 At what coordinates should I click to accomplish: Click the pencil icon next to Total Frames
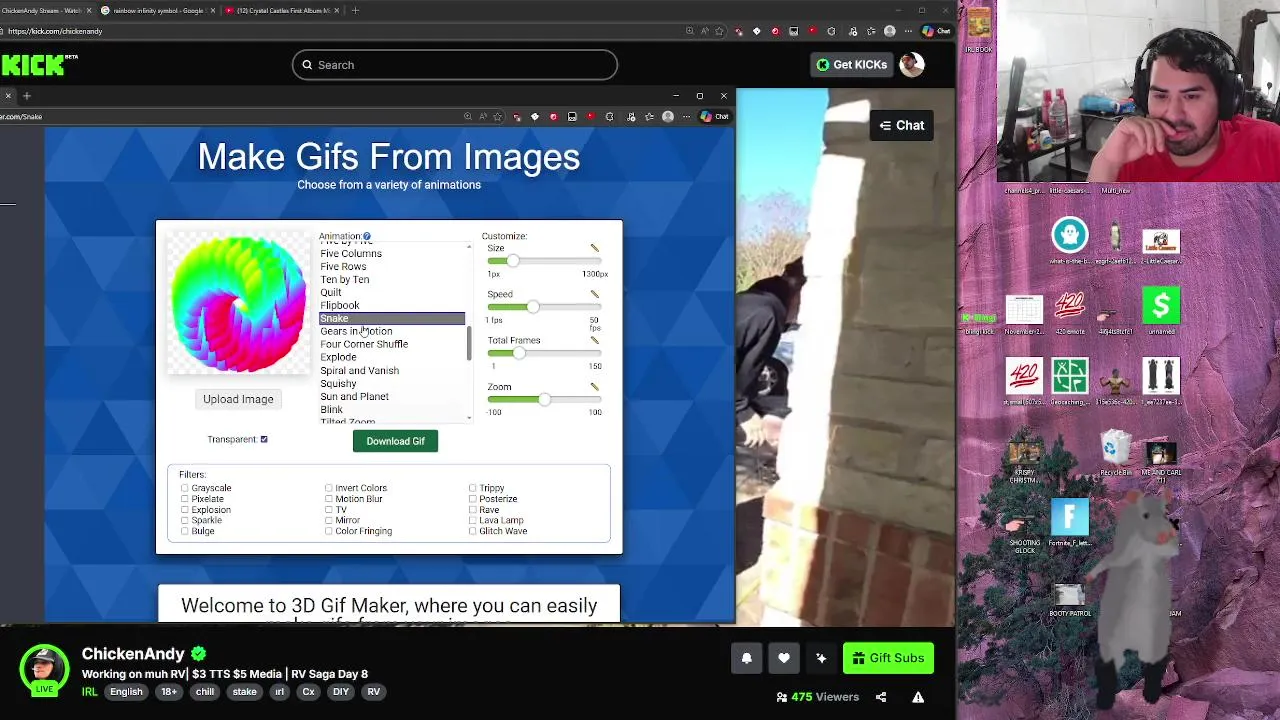click(594, 340)
